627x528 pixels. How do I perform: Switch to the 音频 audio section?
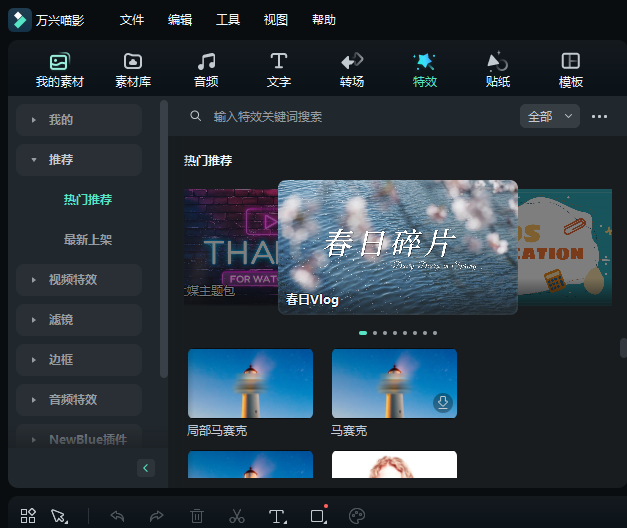pos(206,70)
